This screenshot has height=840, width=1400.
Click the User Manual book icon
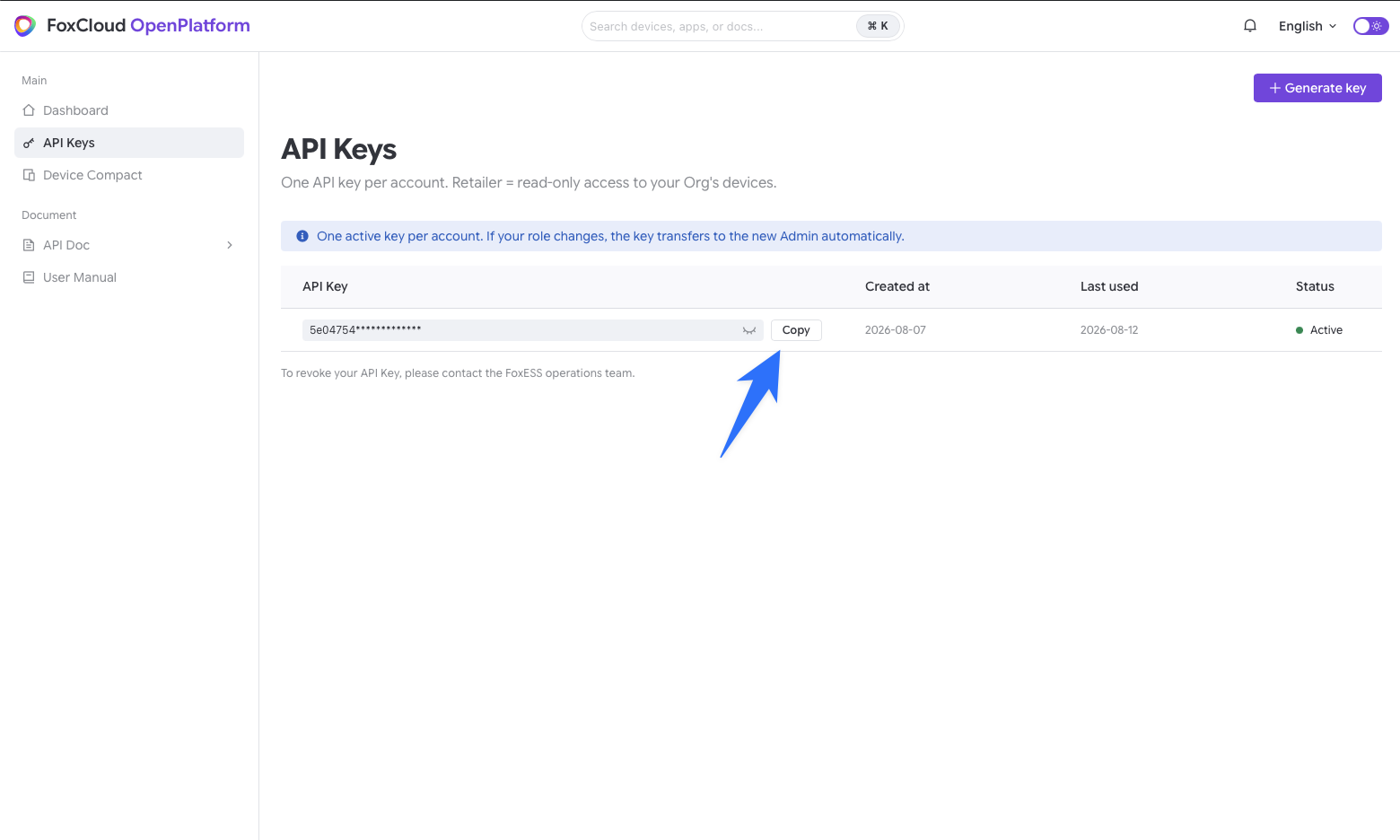(29, 277)
